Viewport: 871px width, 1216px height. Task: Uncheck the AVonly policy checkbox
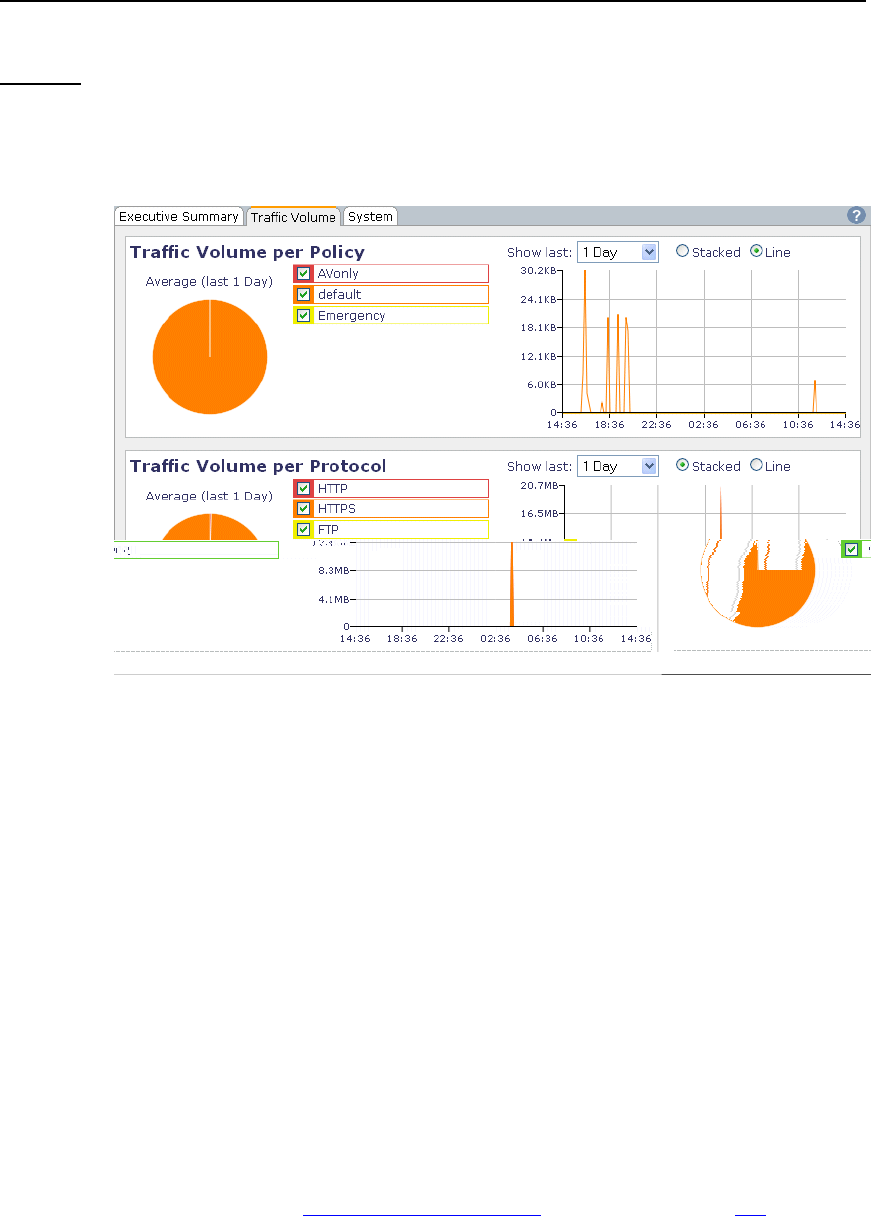(303, 273)
